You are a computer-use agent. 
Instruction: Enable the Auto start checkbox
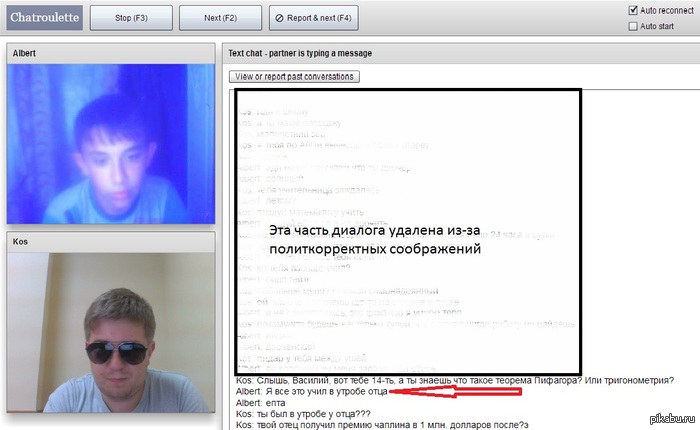(633, 26)
